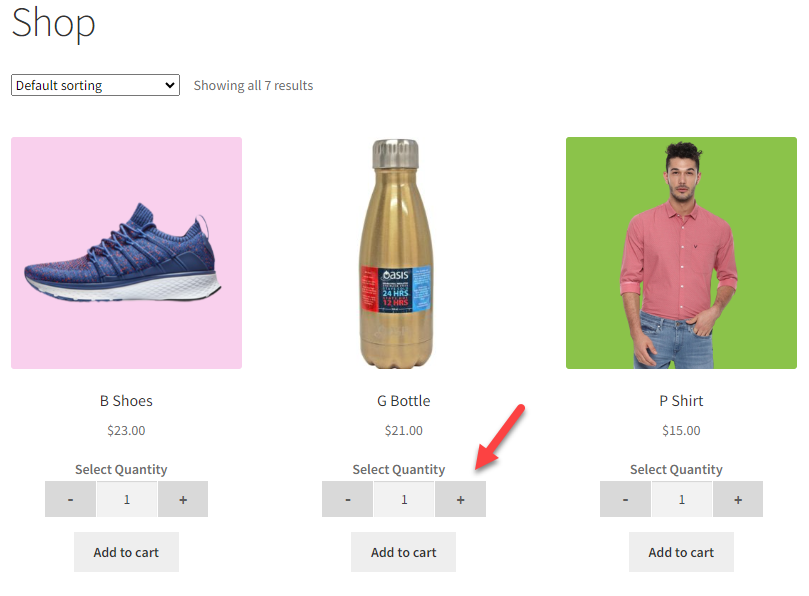Image resolution: width=809 pixels, height=596 pixels.
Task: Click the blue sneaker product image
Action: (126, 253)
